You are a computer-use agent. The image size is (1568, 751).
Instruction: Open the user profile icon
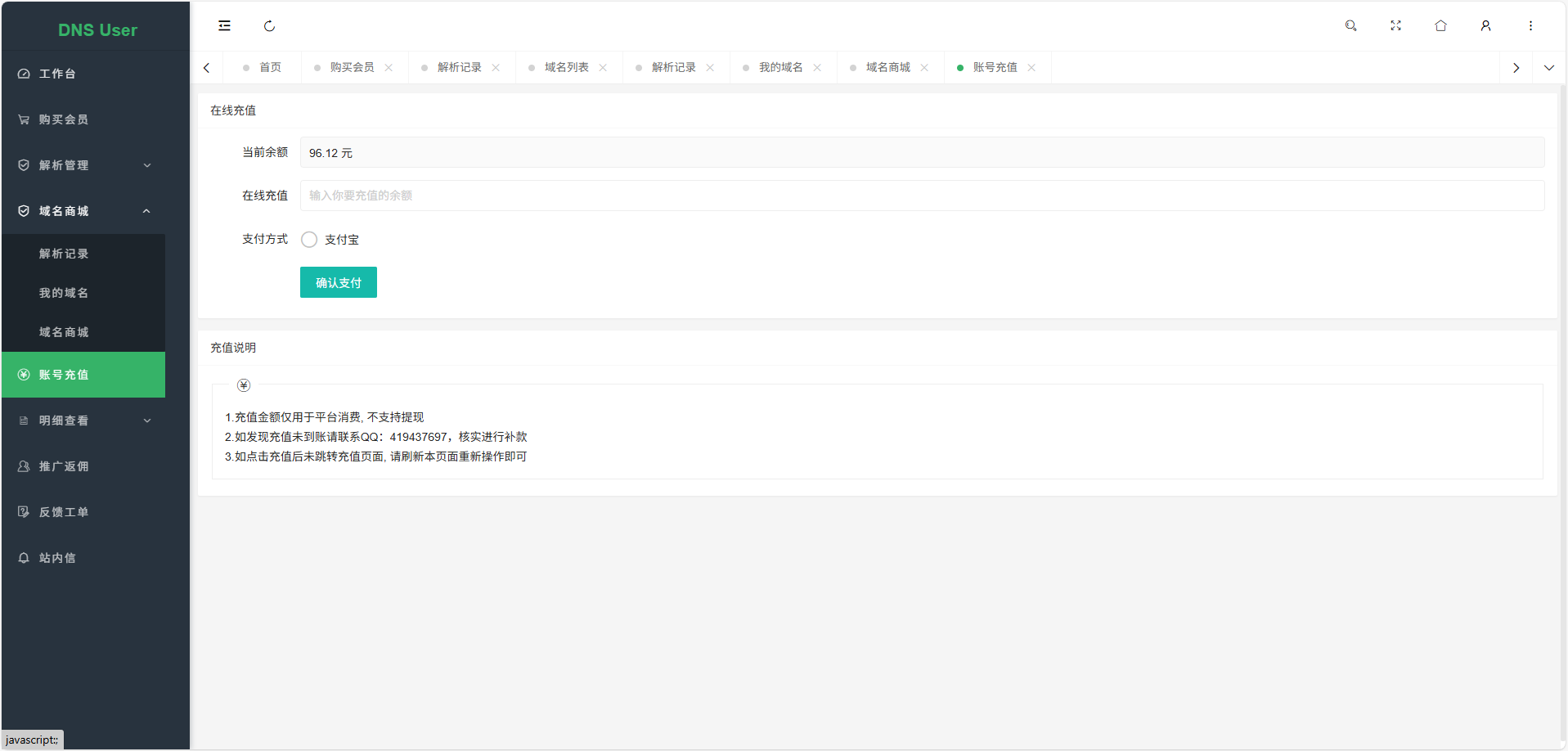[1485, 26]
